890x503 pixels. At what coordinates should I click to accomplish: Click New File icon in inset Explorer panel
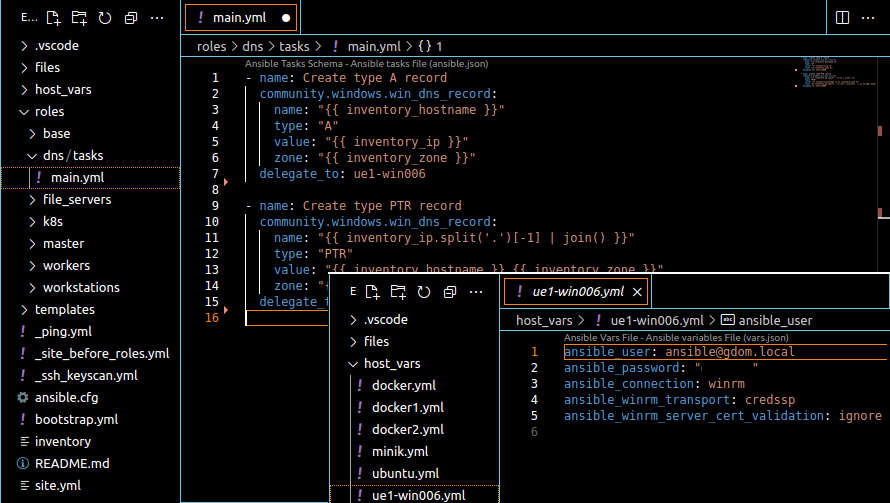371,292
